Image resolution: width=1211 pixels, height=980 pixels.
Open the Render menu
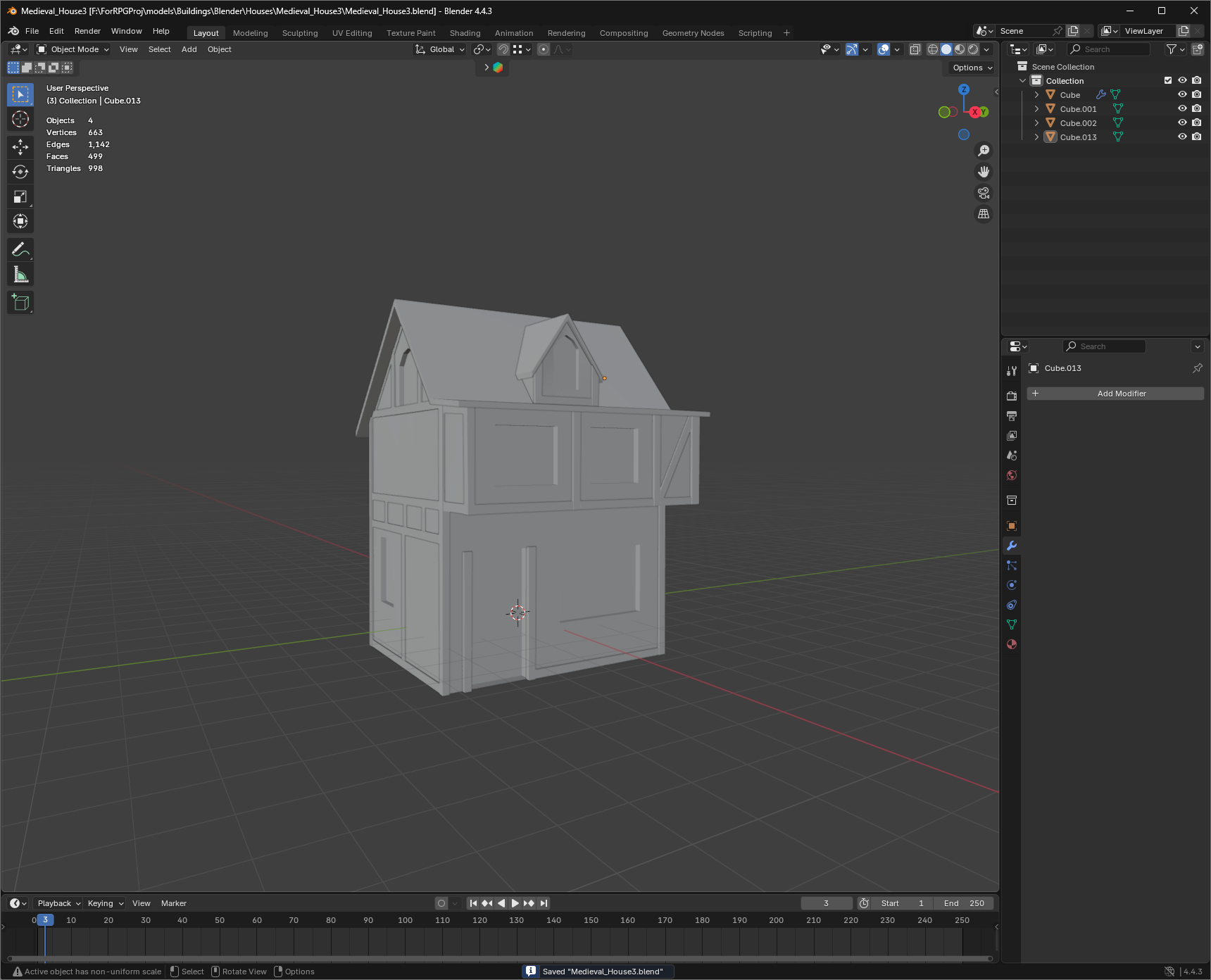87,31
